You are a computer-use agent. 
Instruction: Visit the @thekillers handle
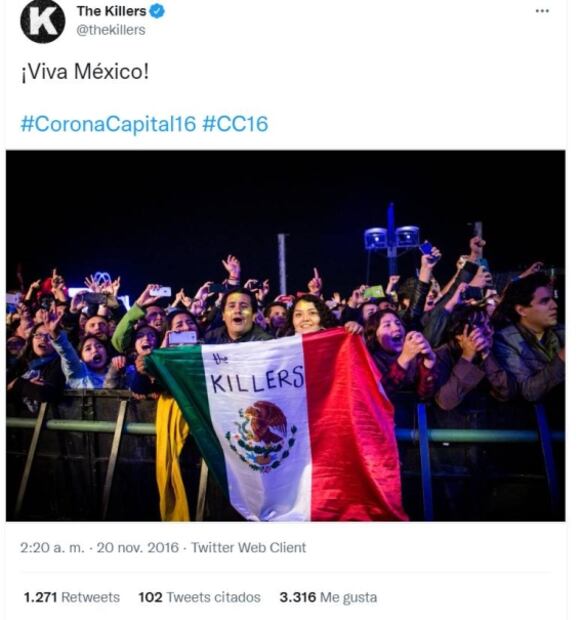[111, 30]
